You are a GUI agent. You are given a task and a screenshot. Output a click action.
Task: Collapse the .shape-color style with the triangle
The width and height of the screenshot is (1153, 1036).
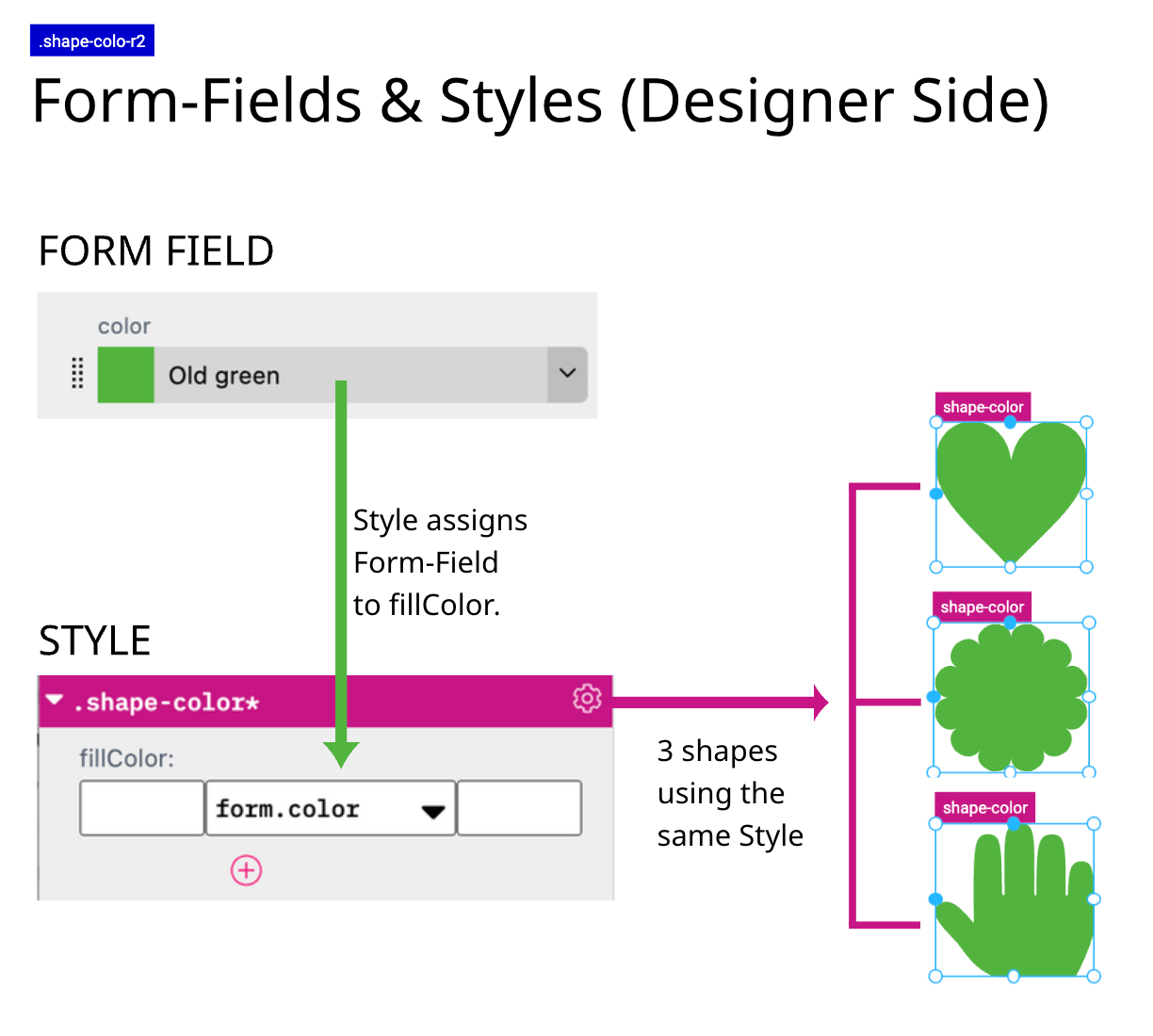click(55, 700)
